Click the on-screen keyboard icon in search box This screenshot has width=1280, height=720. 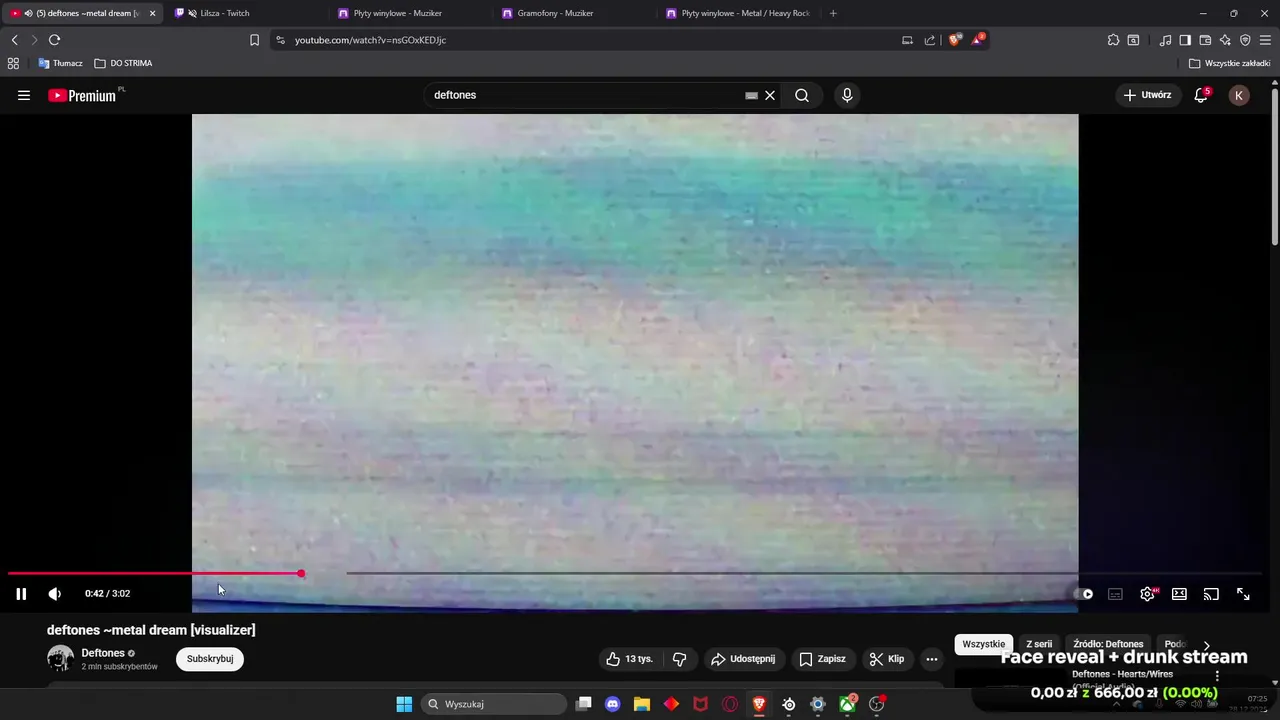tap(751, 95)
